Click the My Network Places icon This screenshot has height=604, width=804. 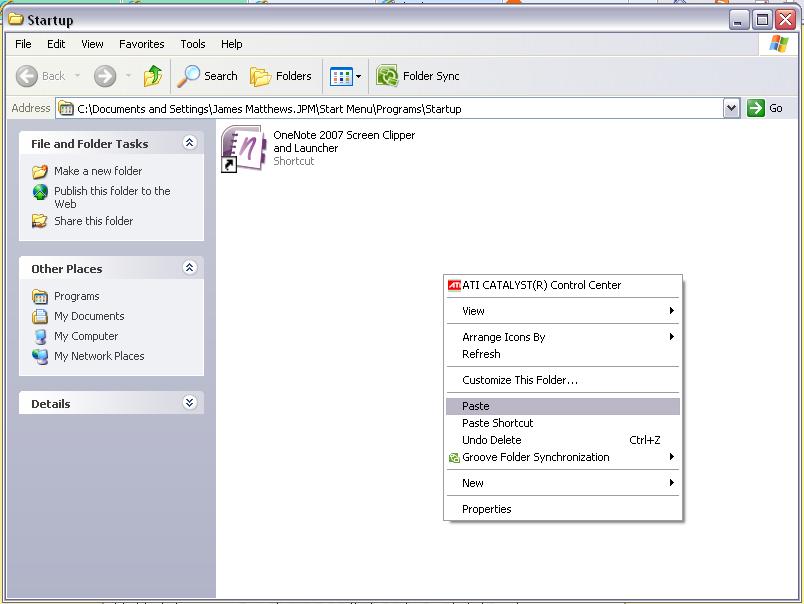coord(40,356)
